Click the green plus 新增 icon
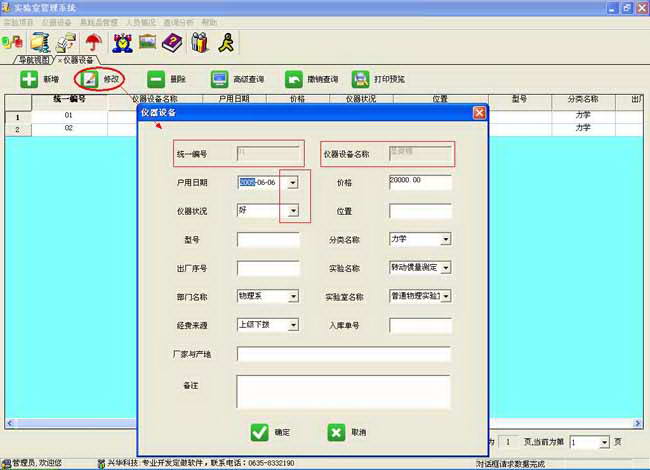This screenshot has width=650, height=470. pyautogui.click(x=29, y=79)
